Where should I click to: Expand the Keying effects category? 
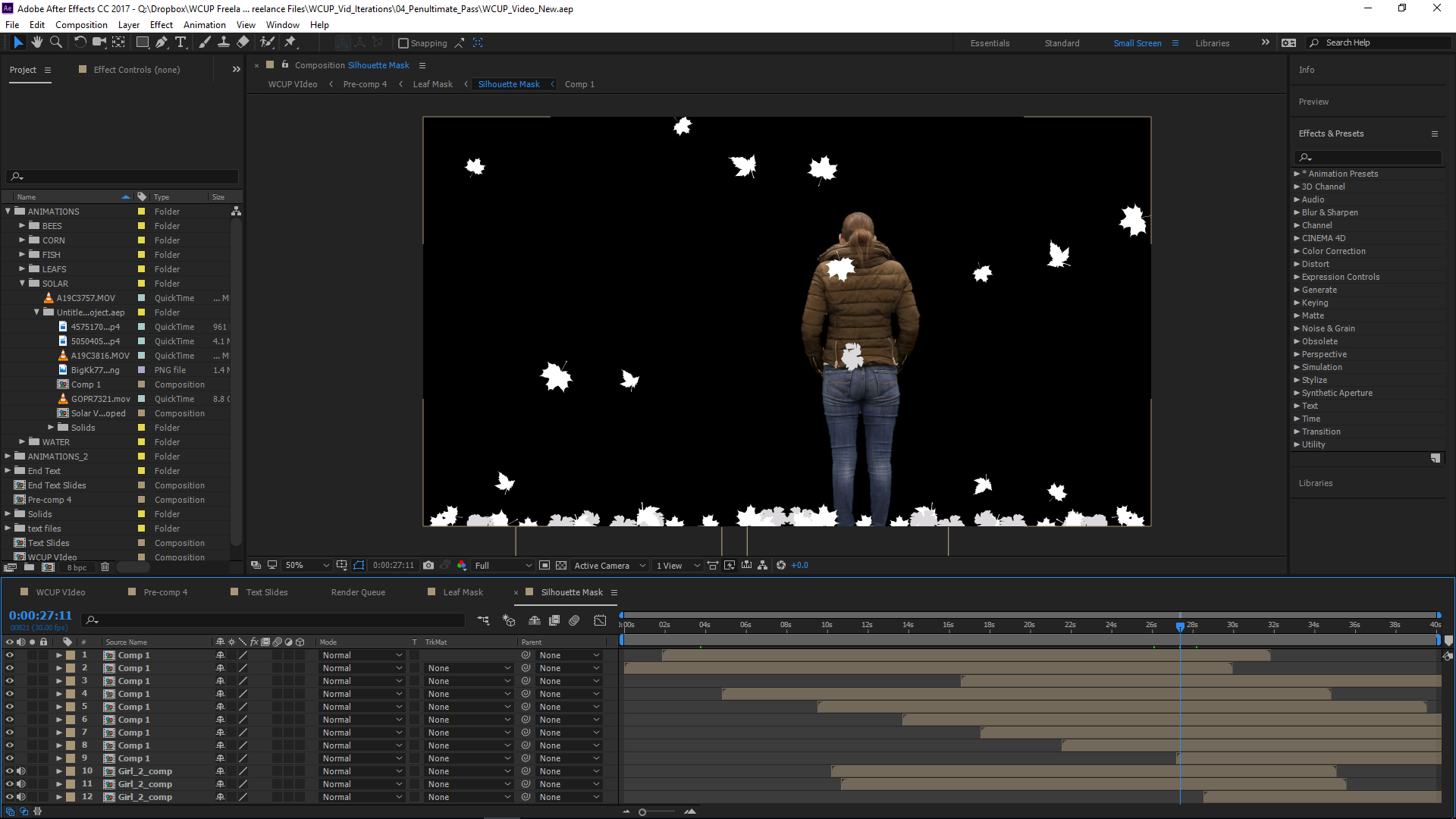pos(1297,303)
